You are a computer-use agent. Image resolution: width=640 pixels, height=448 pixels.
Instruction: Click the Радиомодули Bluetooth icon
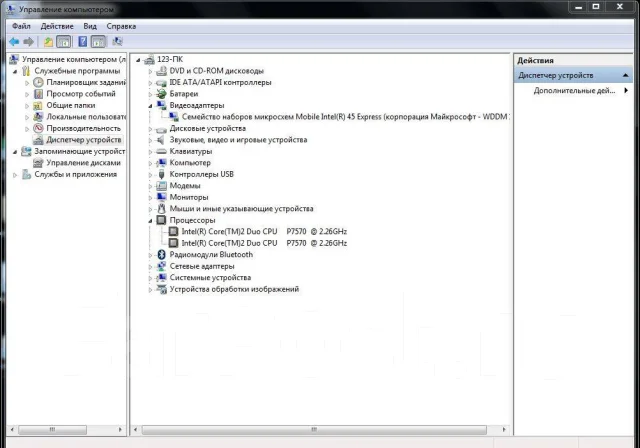point(162,255)
